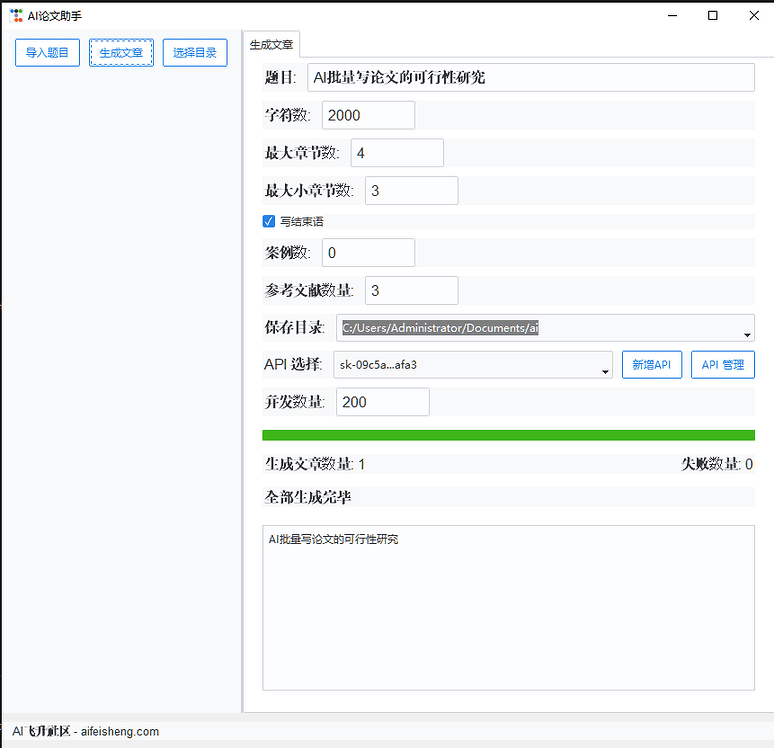Click the log entry AI批量写论文的可行性研究
The image size is (774, 748).
(333, 539)
